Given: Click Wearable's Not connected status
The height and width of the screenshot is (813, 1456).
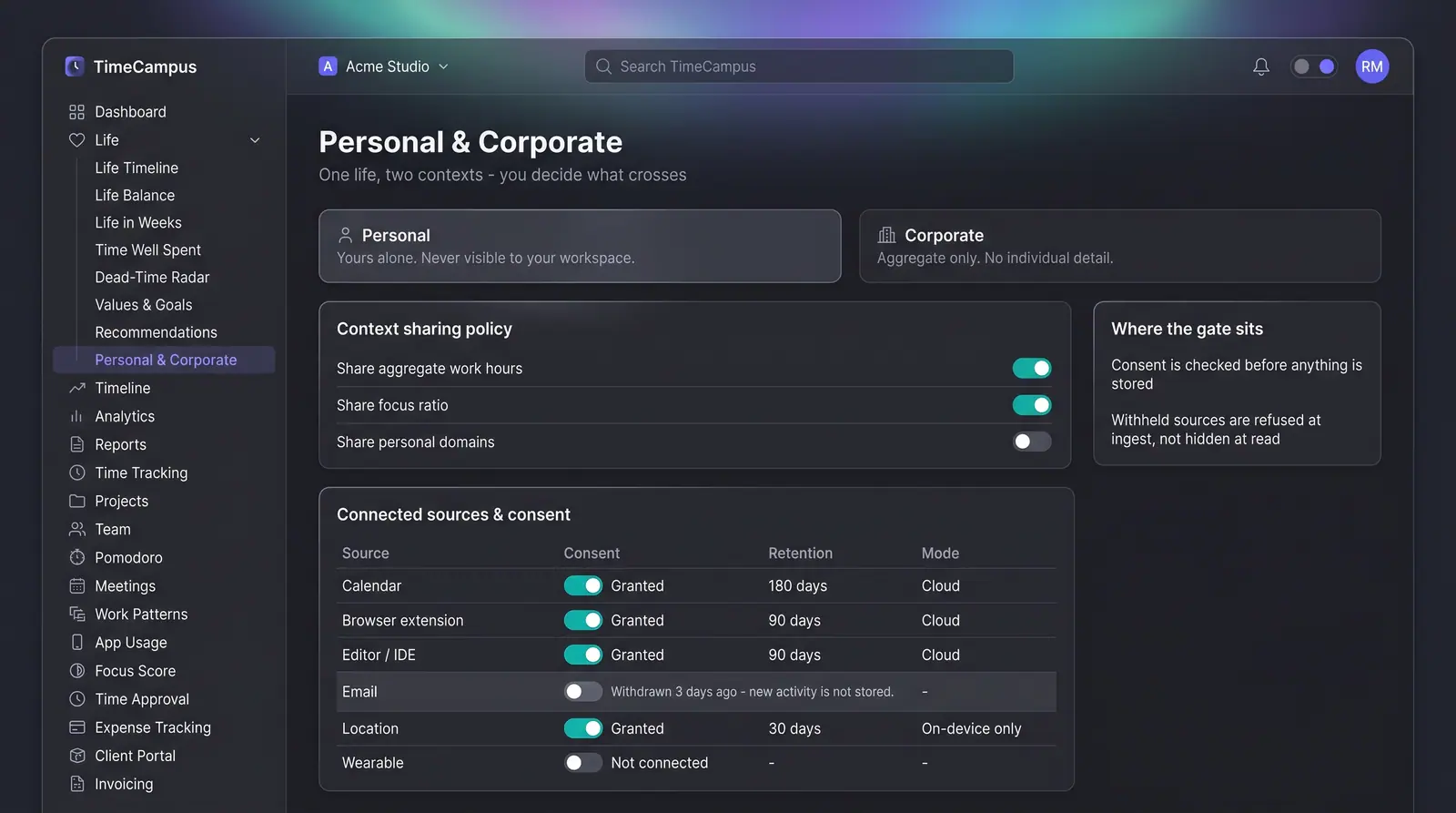Looking at the screenshot, I should click(659, 763).
